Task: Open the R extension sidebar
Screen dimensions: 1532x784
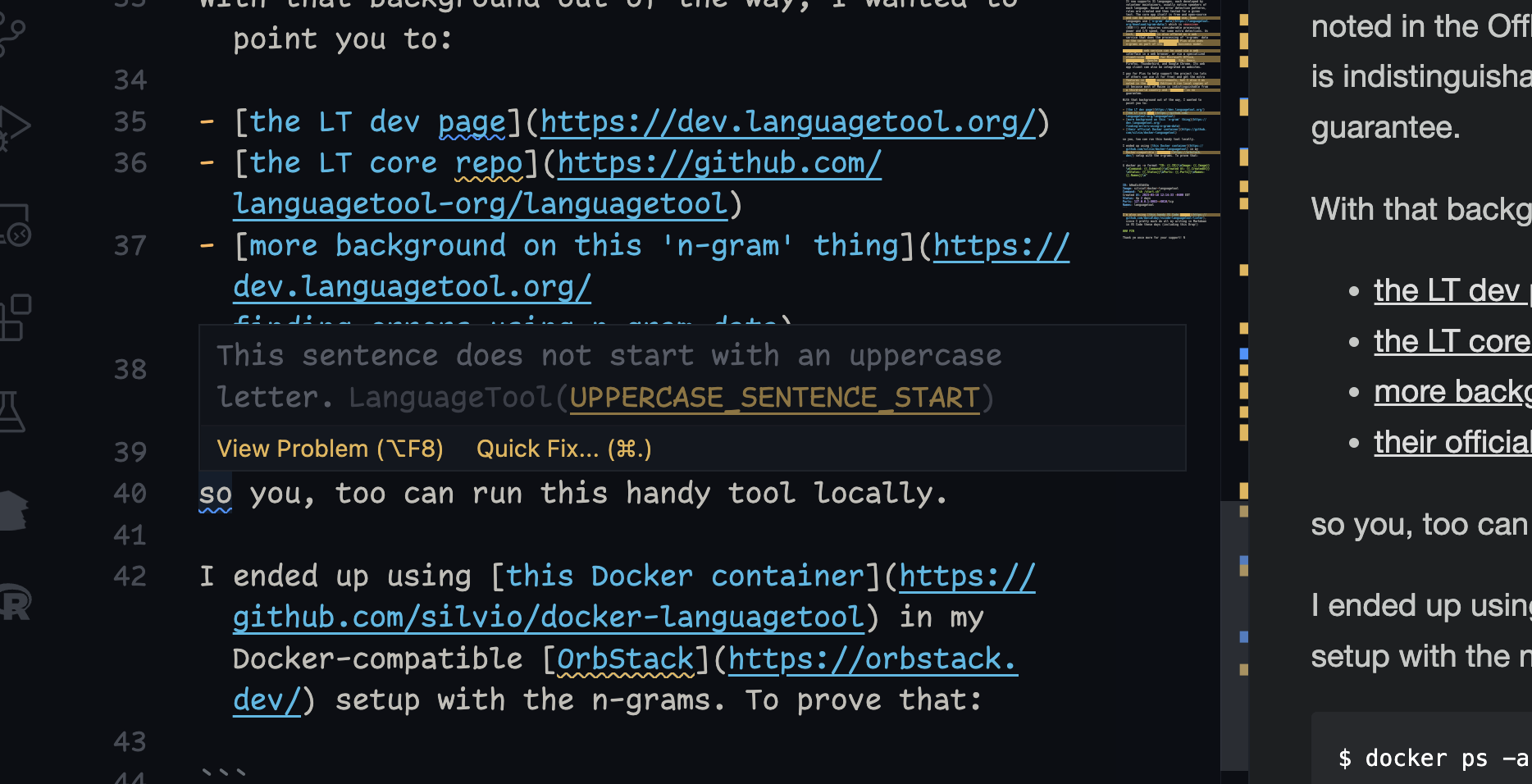Action: [x=13, y=603]
